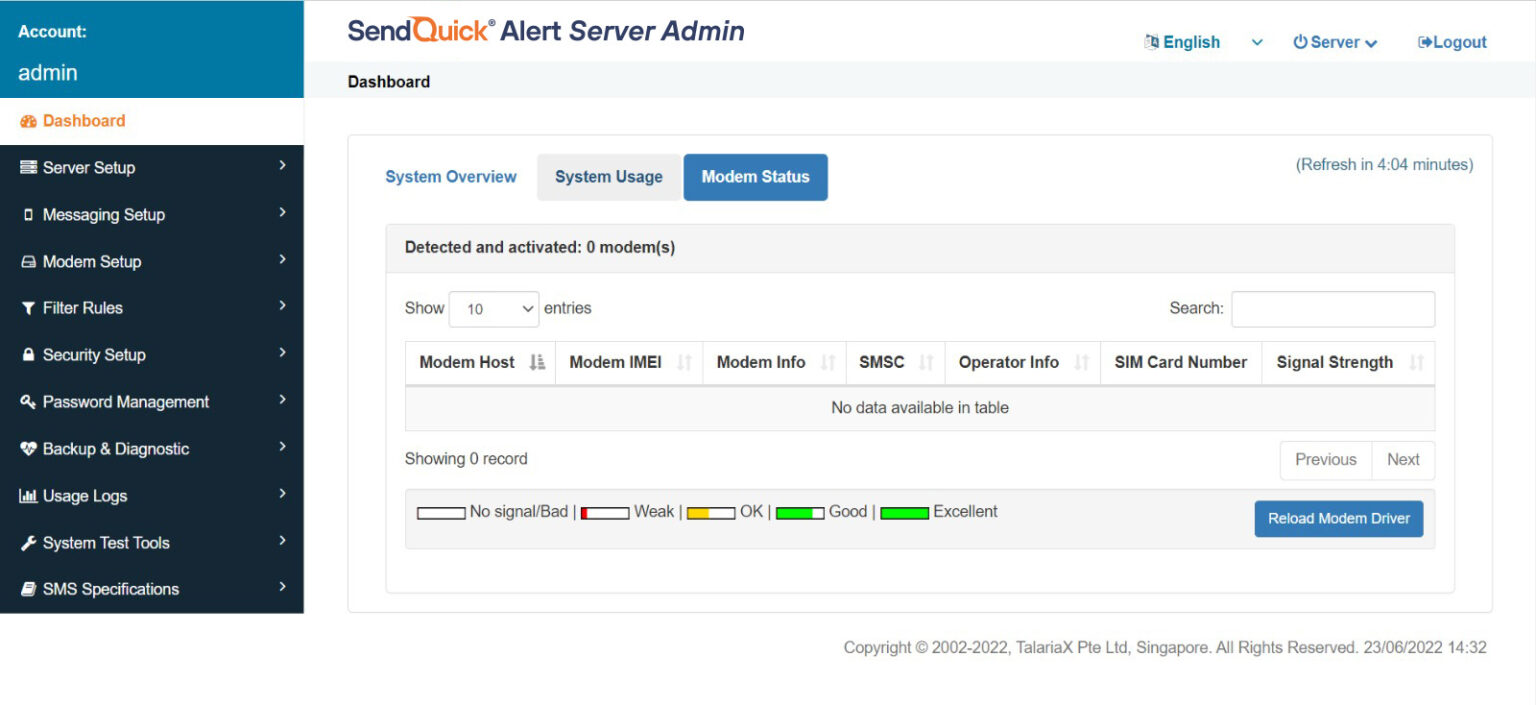Viewport: 1536px width, 705px height.
Task: Sort by Modem Host column arrows
Action: [537, 363]
